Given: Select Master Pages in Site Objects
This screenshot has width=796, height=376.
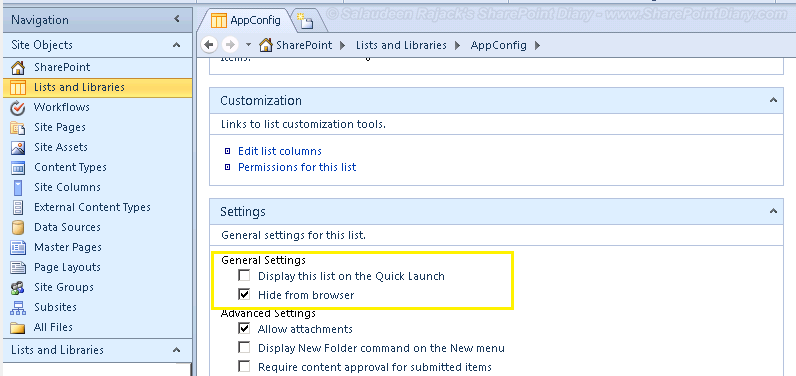Looking at the screenshot, I should [68, 248].
